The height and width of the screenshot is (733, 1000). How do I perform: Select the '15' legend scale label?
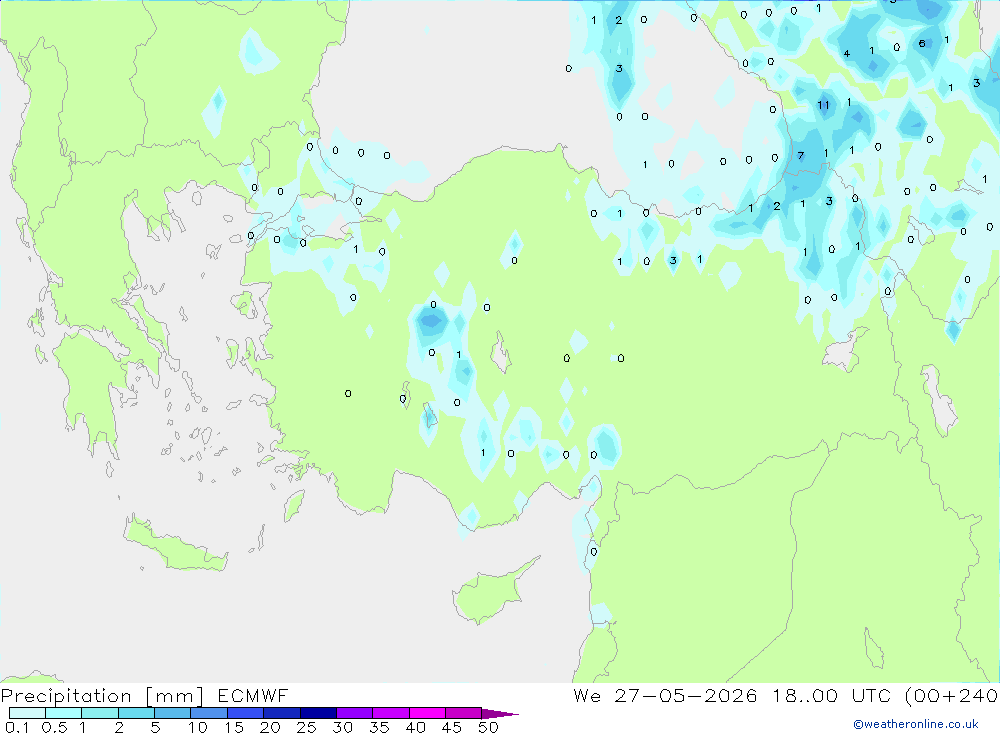click(x=234, y=727)
